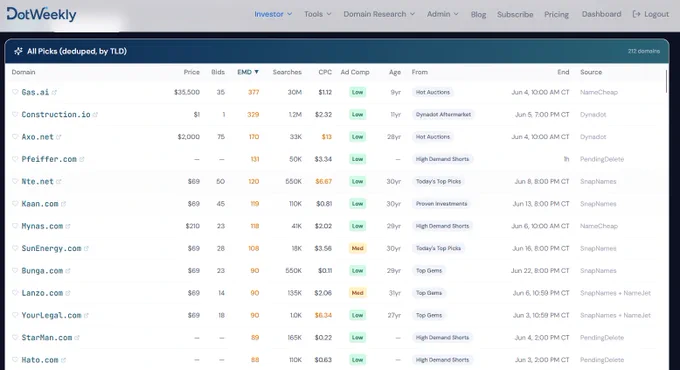Open the Pricing page

pos(556,14)
